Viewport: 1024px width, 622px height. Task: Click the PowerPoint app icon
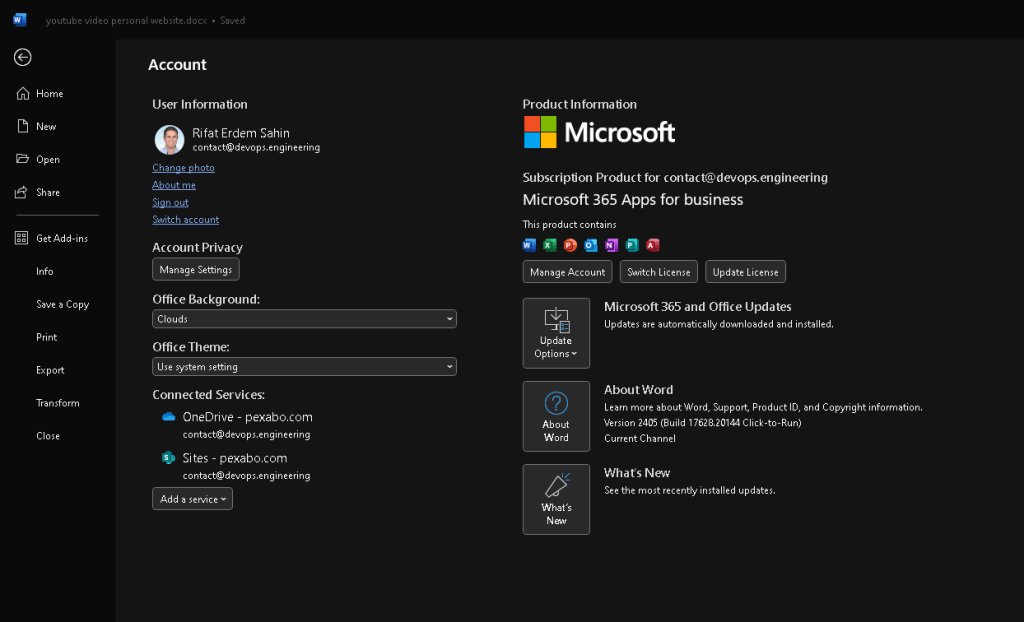click(x=570, y=245)
